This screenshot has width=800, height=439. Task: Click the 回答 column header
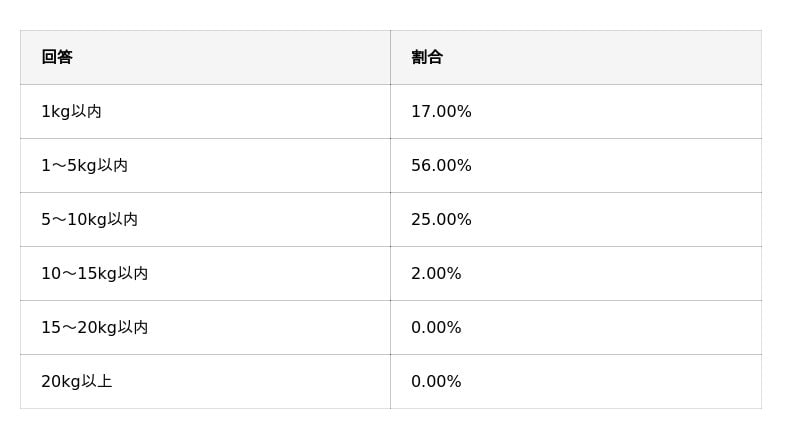click(57, 57)
